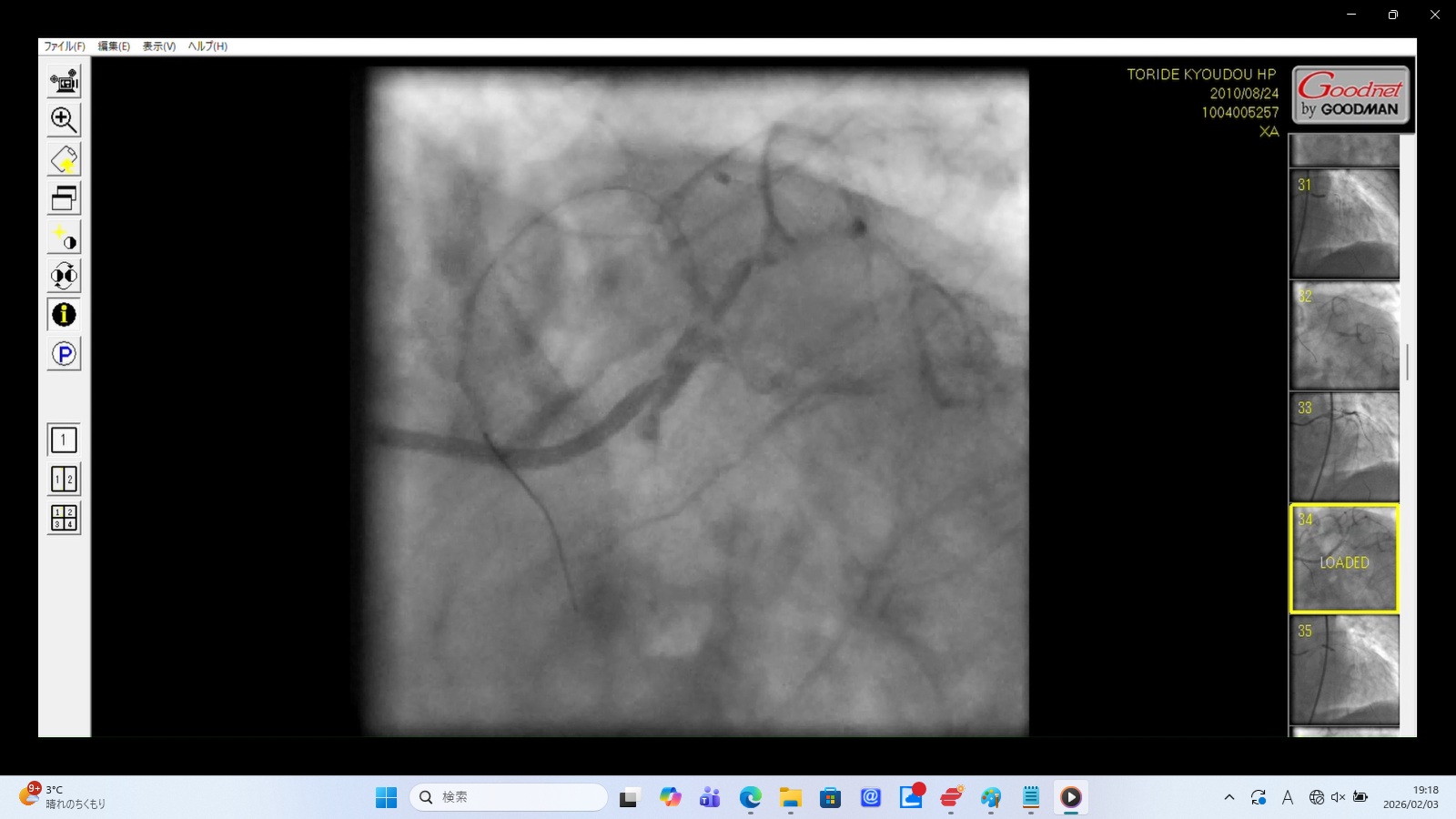
Task: Switch to single image layout view
Action: click(x=64, y=440)
